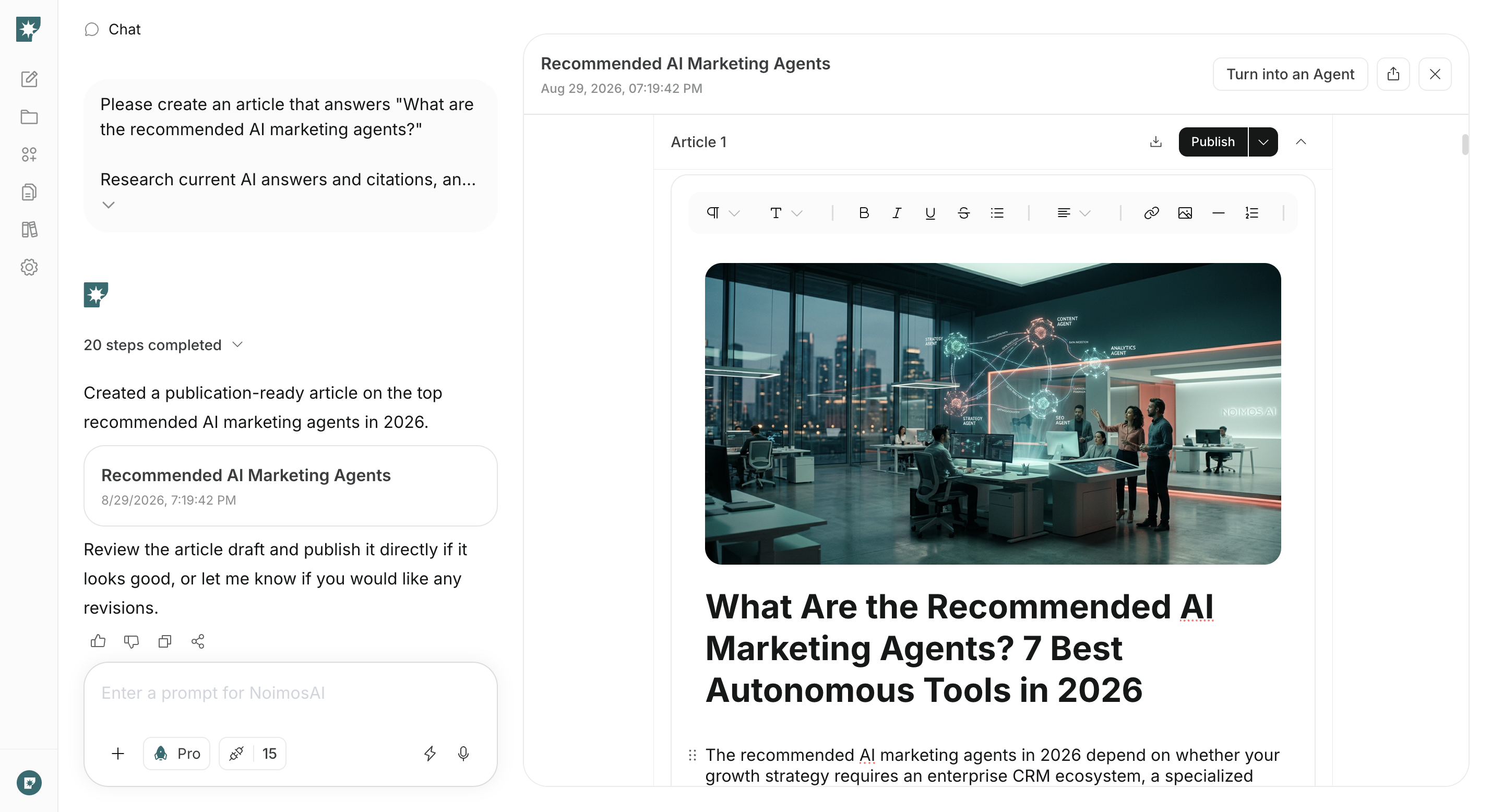1503x812 pixels.
Task: Open the documents icon in sidebar
Action: pyautogui.click(x=29, y=192)
